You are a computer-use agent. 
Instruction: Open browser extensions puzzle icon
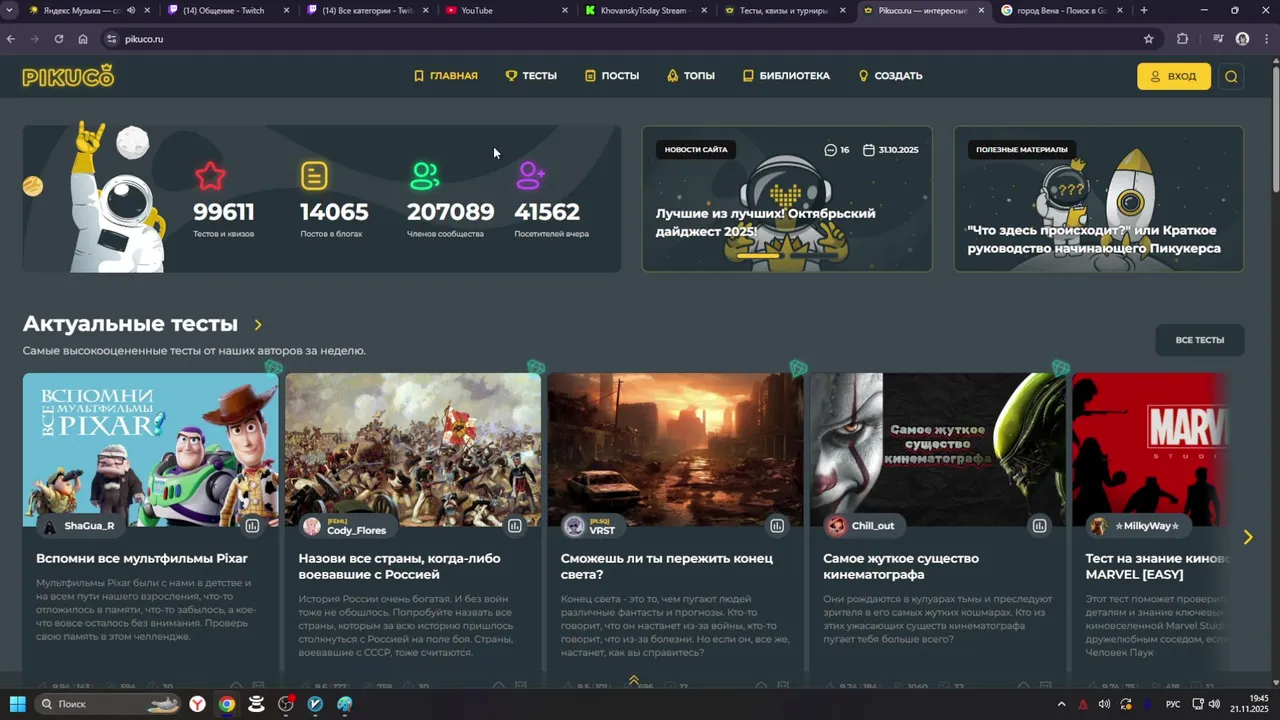point(1183,39)
